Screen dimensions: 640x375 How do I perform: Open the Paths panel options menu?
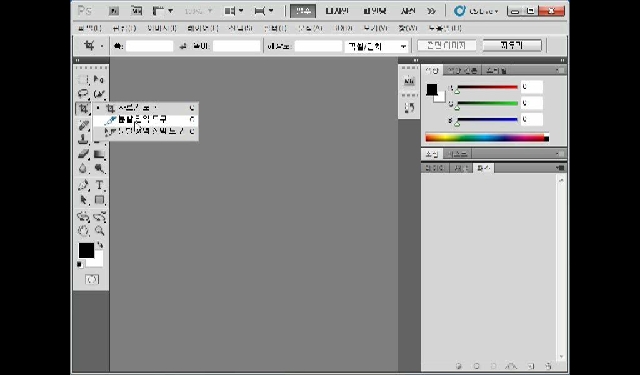[x=560, y=168]
